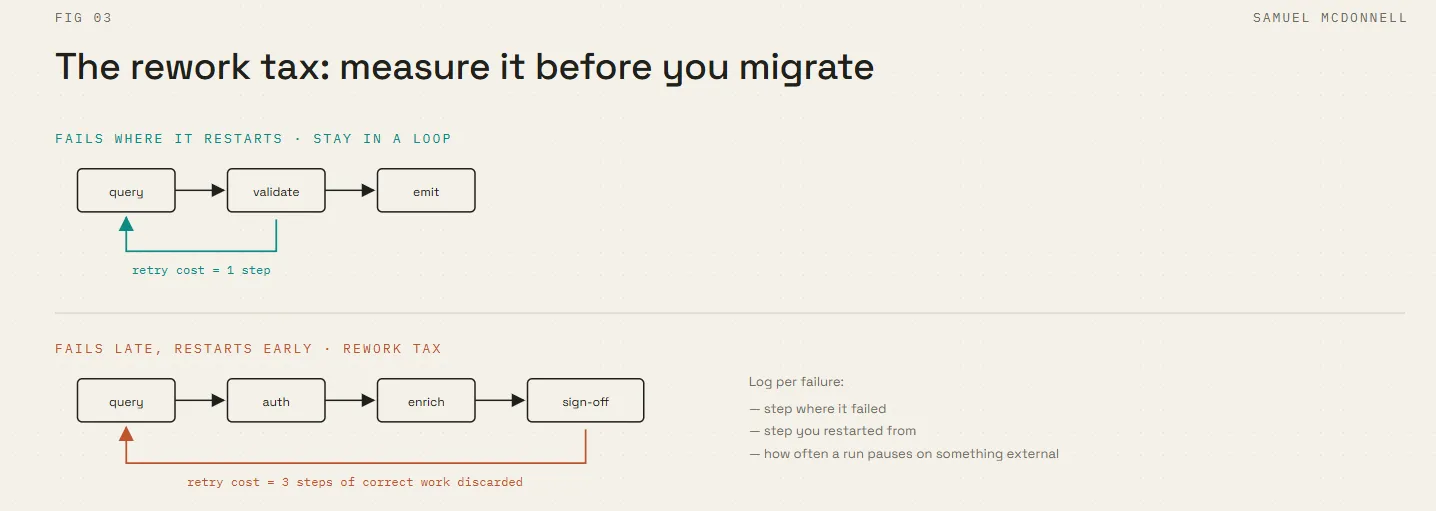This screenshot has width=1436, height=511.
Task: Click the arrow from enrich to sign-off
Action: [x=501, y=401]
